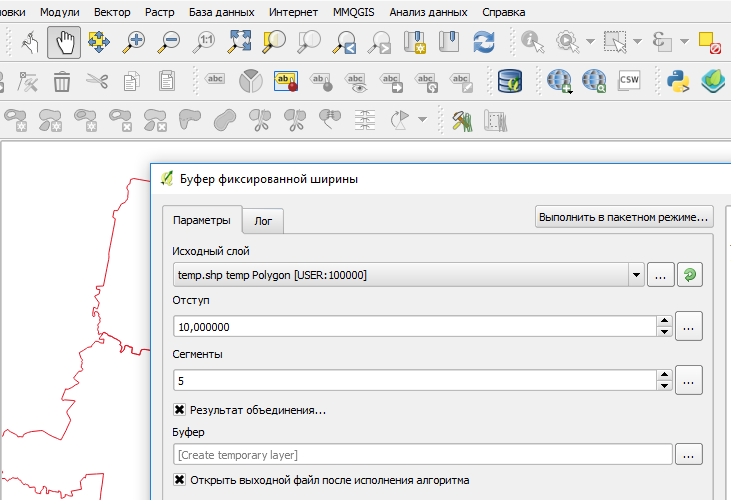
Task: Click the iterate features icon beside layer selector
Action: (x=689, y=275)
